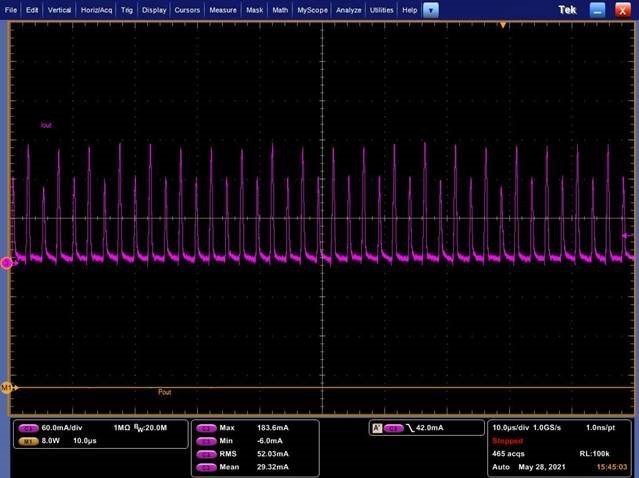Open the MyScope menu
This screenshot has height=478, width=639.
312,10
